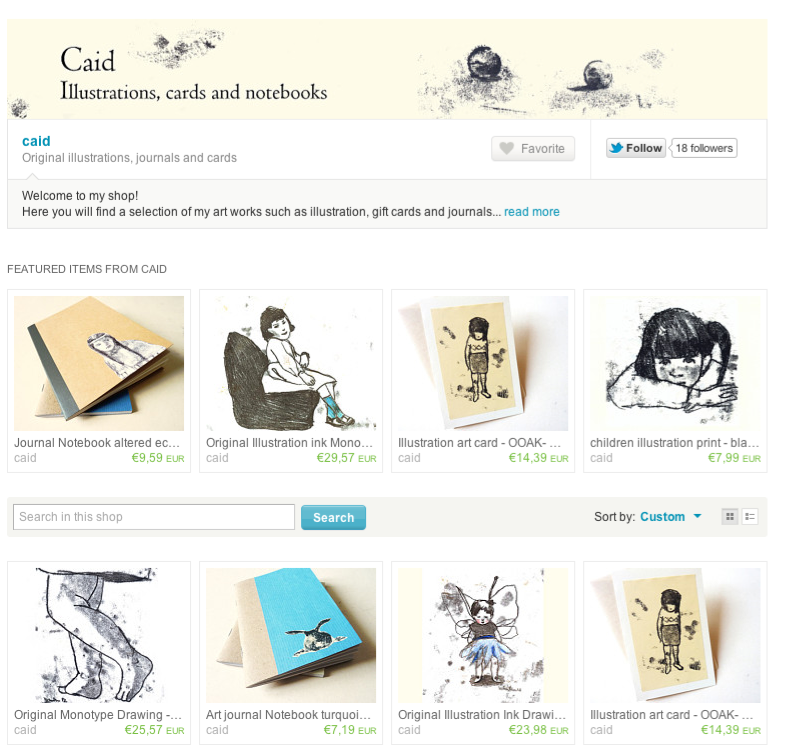Focus the Search in this shop field
Image resolution: width=808 pixels, height=748 pixels.
point(154,517)
